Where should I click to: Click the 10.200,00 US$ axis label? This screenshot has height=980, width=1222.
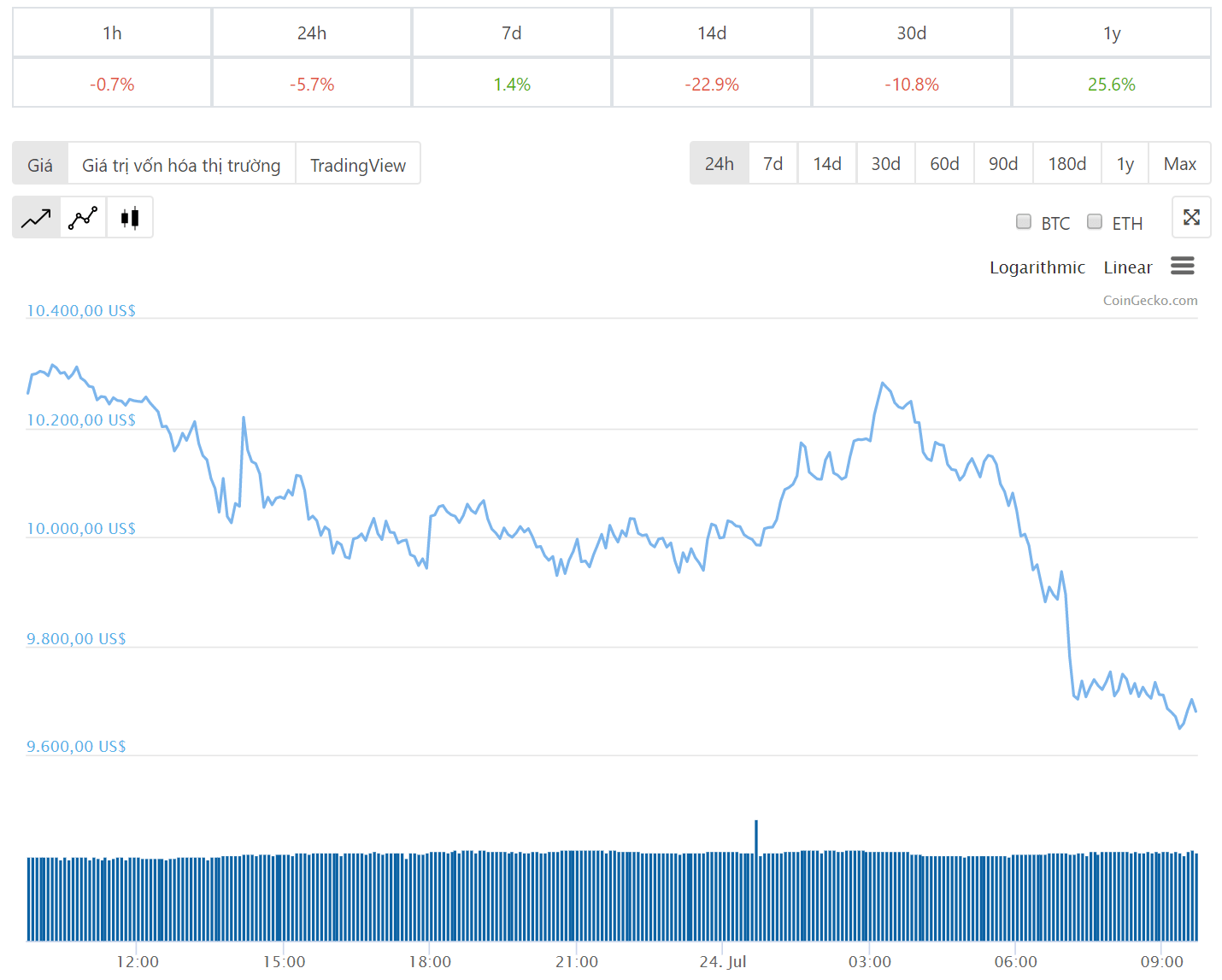click(x=81, y=420)
